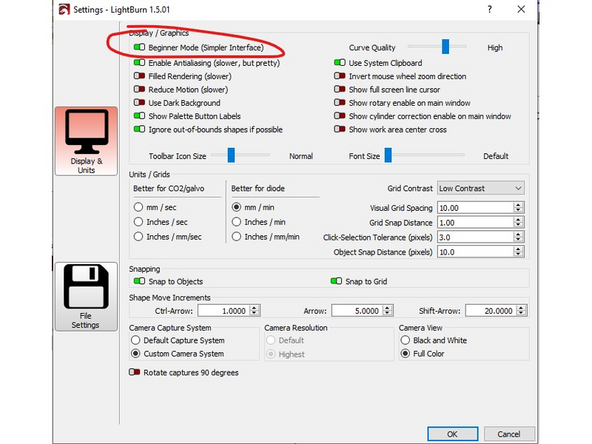Increase Visual Grid Spacing with up arrow
The height and width of the screenshot is (444, 592).
(518, 205)
